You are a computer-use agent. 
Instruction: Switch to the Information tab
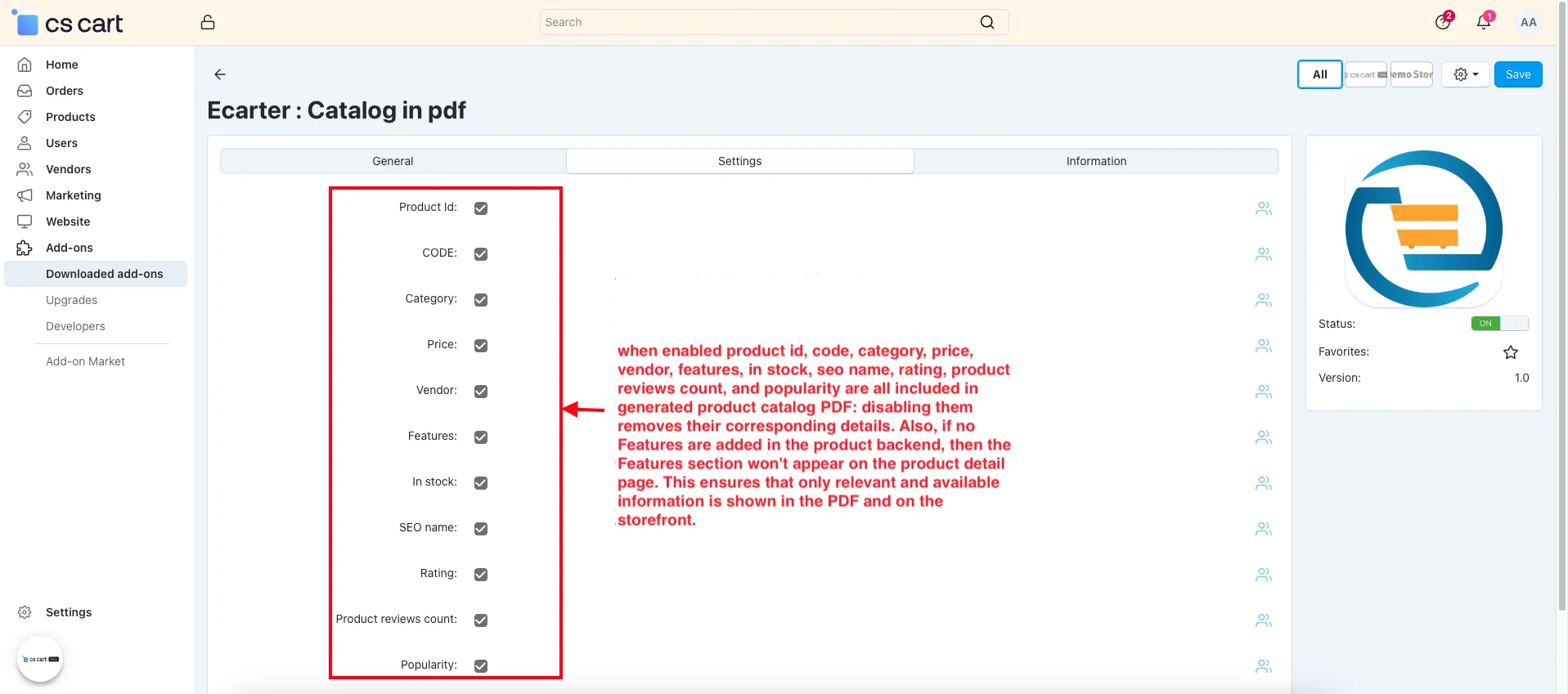coord(1095,161)
